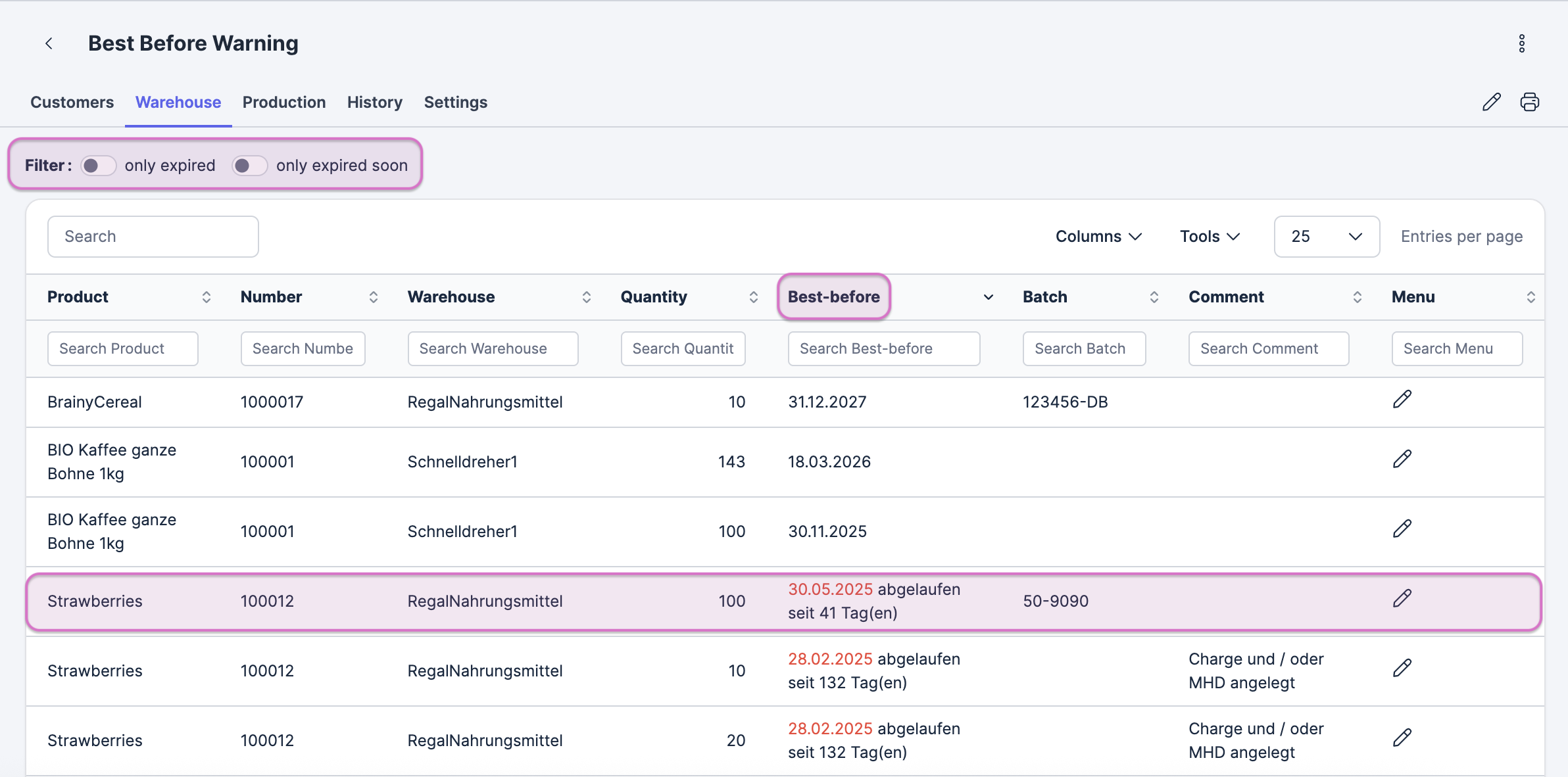
Task: Open the three-dot options menu
Action: click(1521, 43)
